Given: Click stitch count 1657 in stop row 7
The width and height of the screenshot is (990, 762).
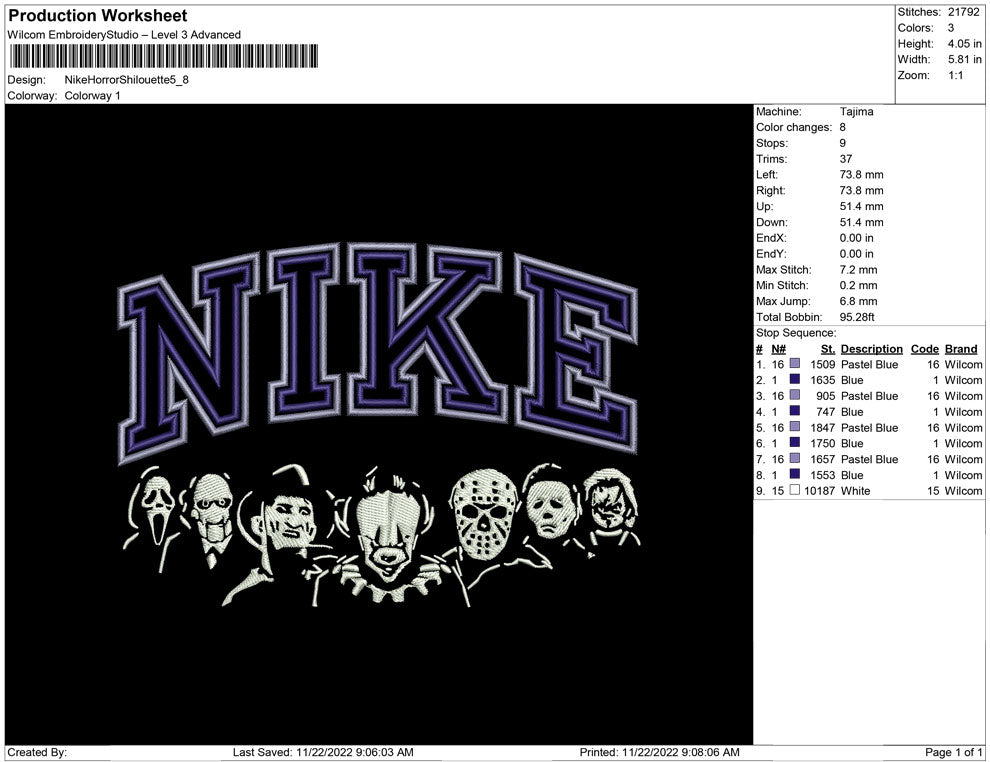Looking at the screenshot, I should [823, 459].
